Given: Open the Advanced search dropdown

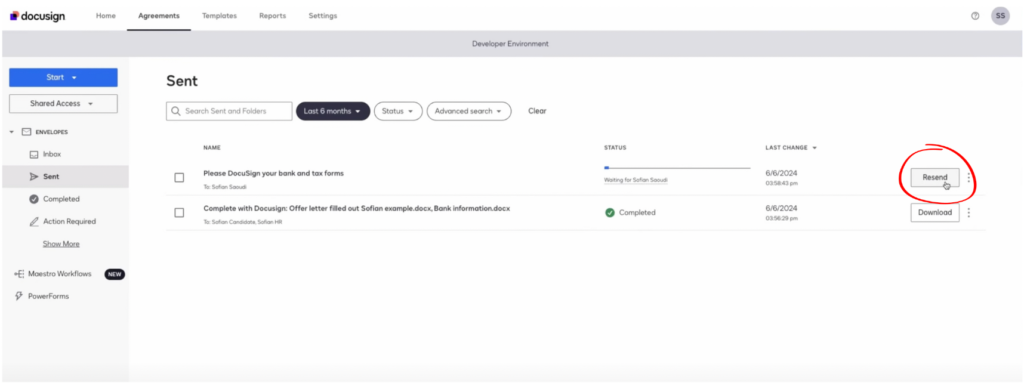Looking at the screenshot, I should (x=469, y=111).
